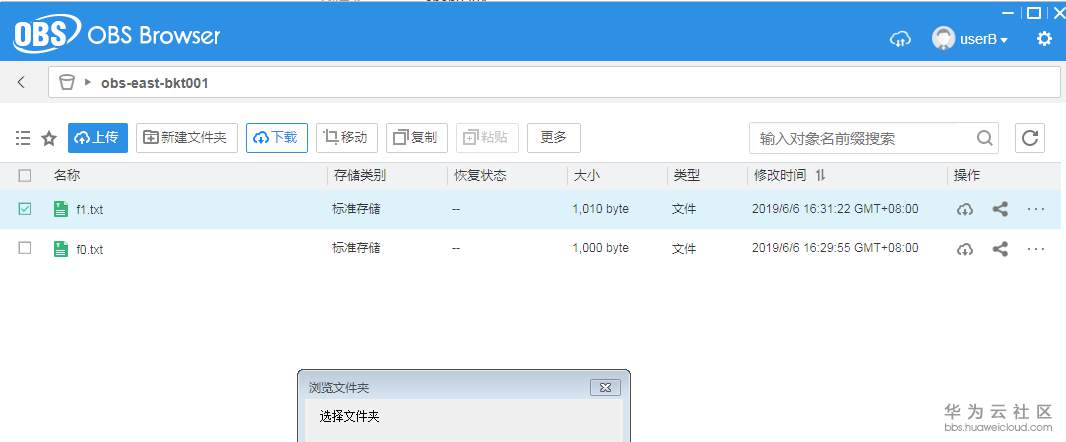Click the 1,010 byte size cell

click(600, 209)
